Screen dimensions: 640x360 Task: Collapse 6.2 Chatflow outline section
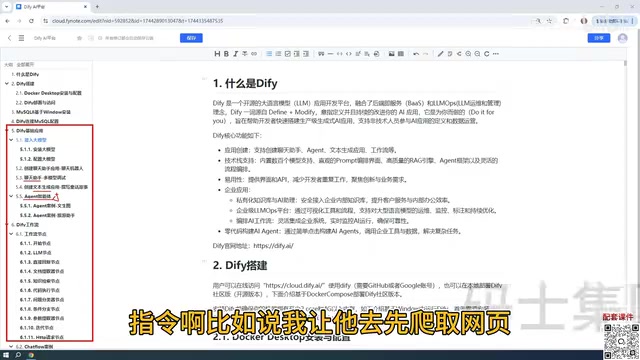pos(11,347)
